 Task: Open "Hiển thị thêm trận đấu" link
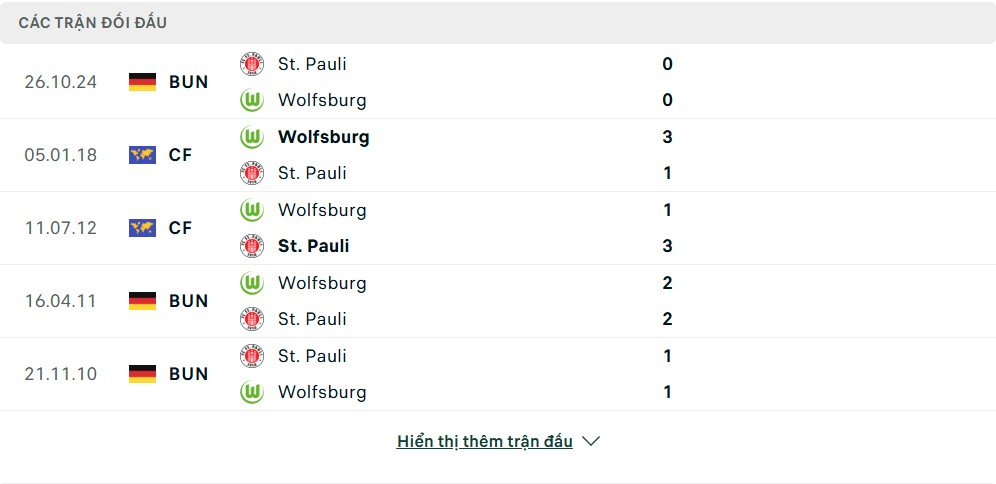click(x=485, y=441)
